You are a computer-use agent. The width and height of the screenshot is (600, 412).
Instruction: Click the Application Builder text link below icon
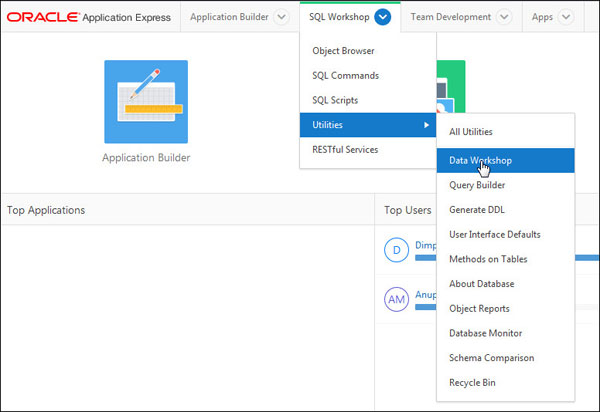tap(146, 158)
